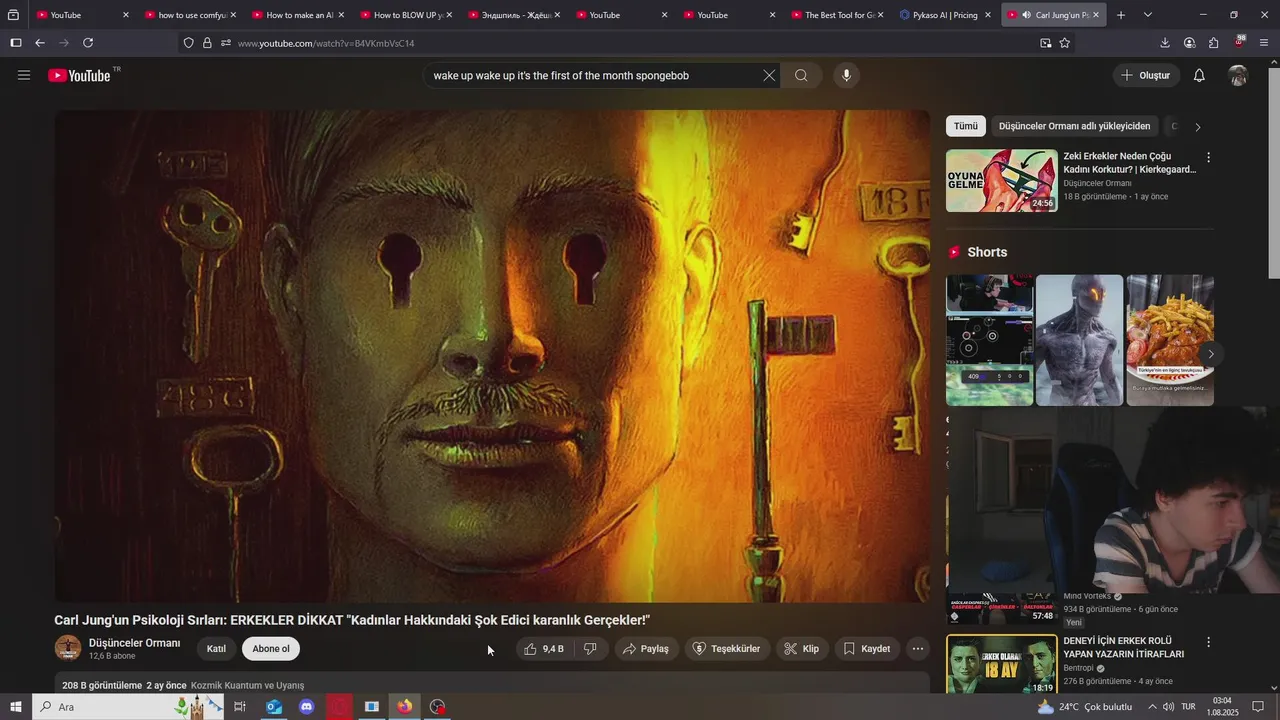Open Windows notification center
The image size is (1280, 720).
coord(1258,707)
